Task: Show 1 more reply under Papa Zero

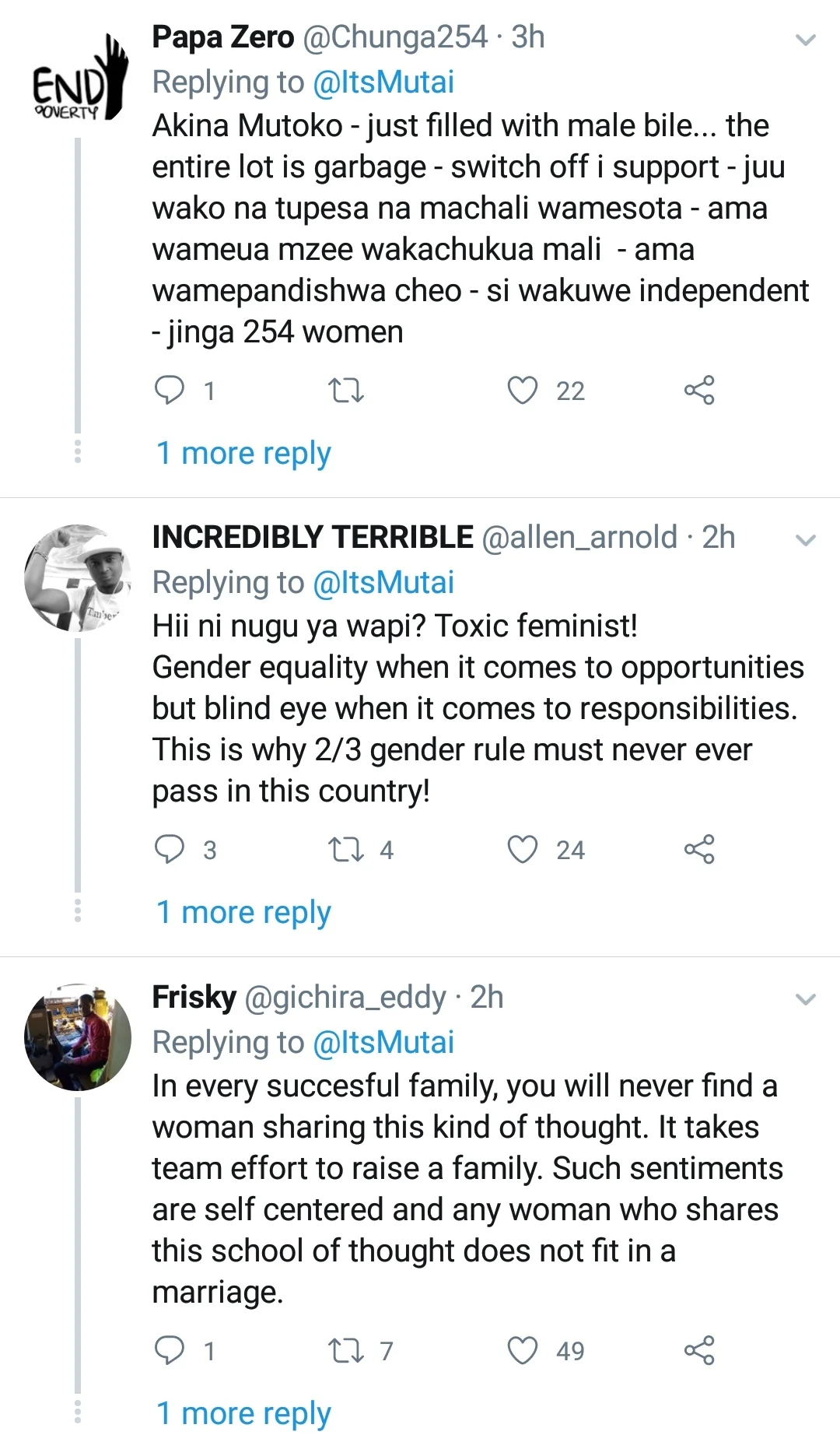Action: point(243,454)
